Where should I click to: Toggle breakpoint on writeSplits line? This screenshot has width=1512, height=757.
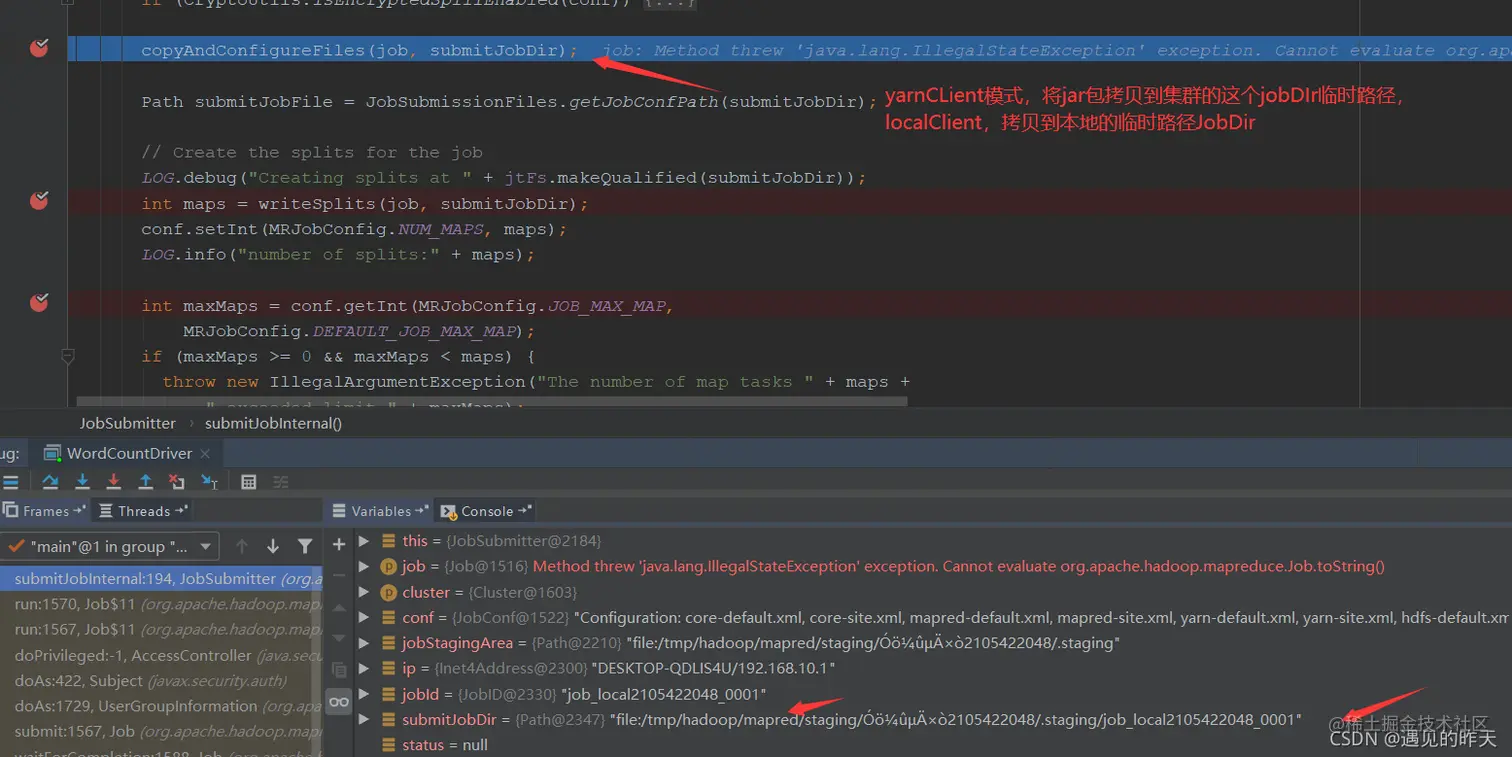click(x=39, y=200)
